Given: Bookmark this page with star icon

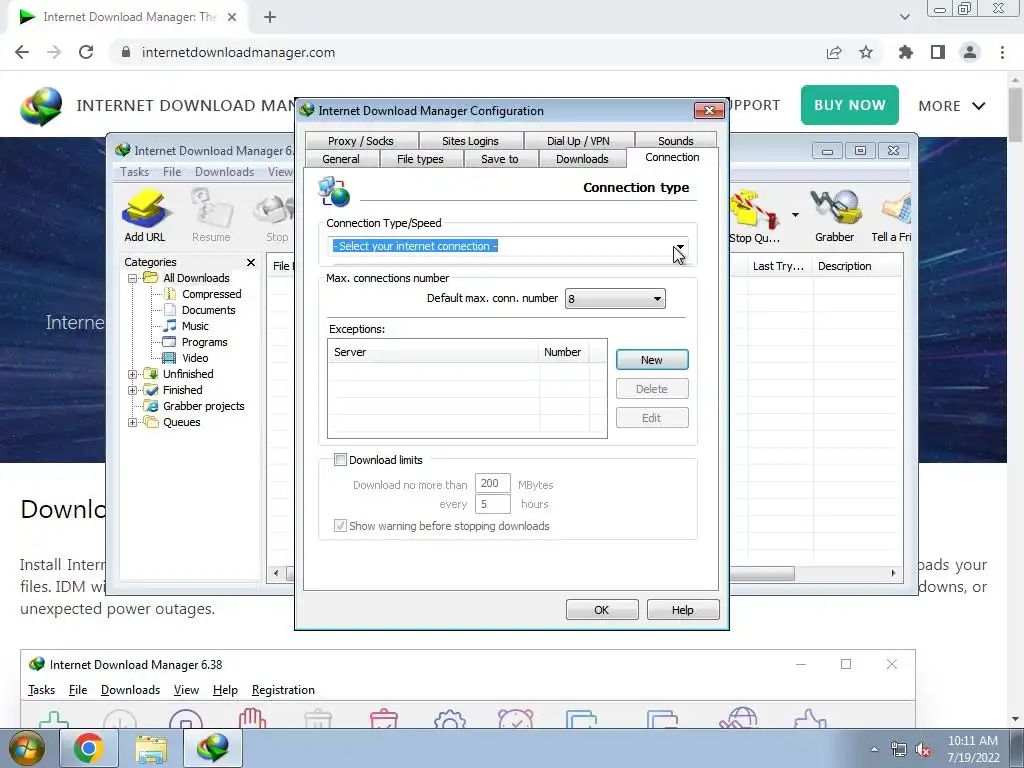Looking at the screenshot, I should (x=866, y=52).
